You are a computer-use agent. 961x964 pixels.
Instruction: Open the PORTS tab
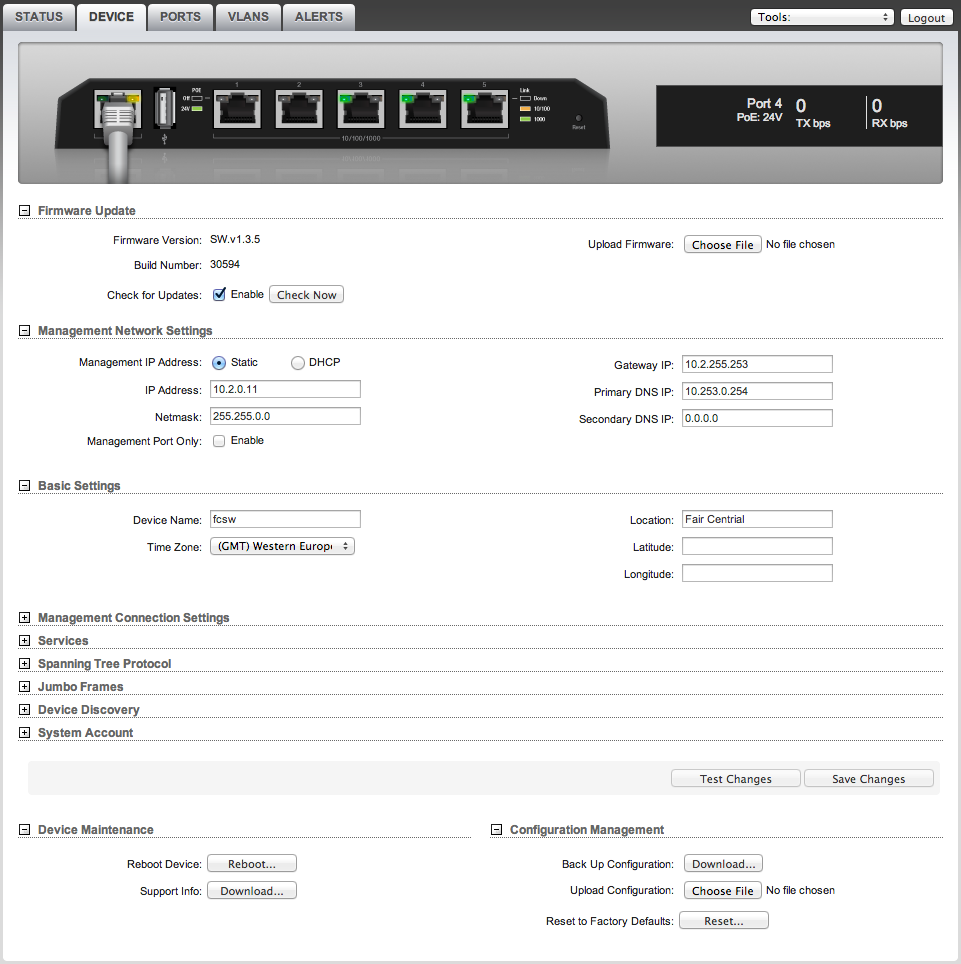pyautogui.click(x=181, y=17)
